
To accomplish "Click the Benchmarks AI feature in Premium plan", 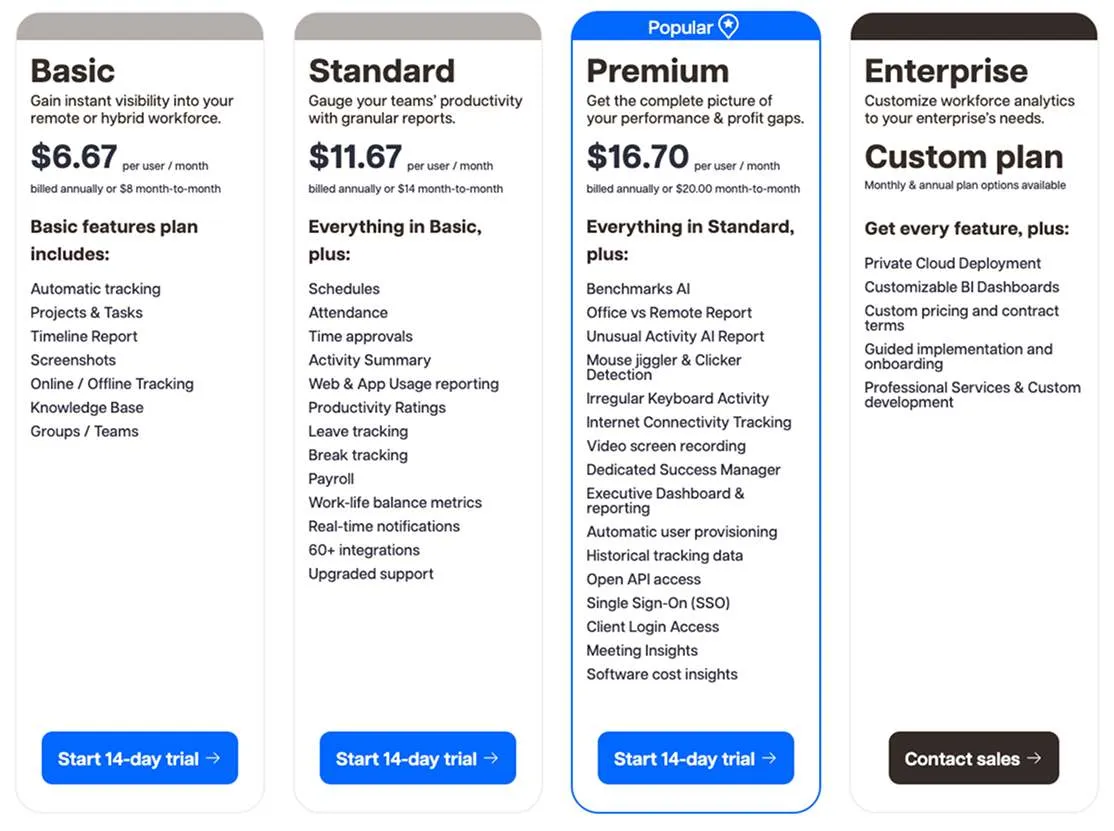I will point(638,288).
